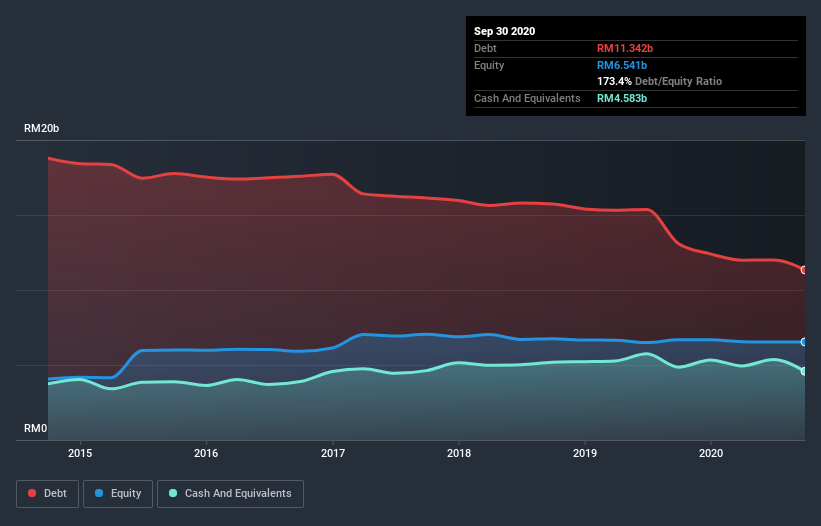Screen dimensions: 821x526
Task: Click the 2017 x-axis label
Action: tap(333, 453)
